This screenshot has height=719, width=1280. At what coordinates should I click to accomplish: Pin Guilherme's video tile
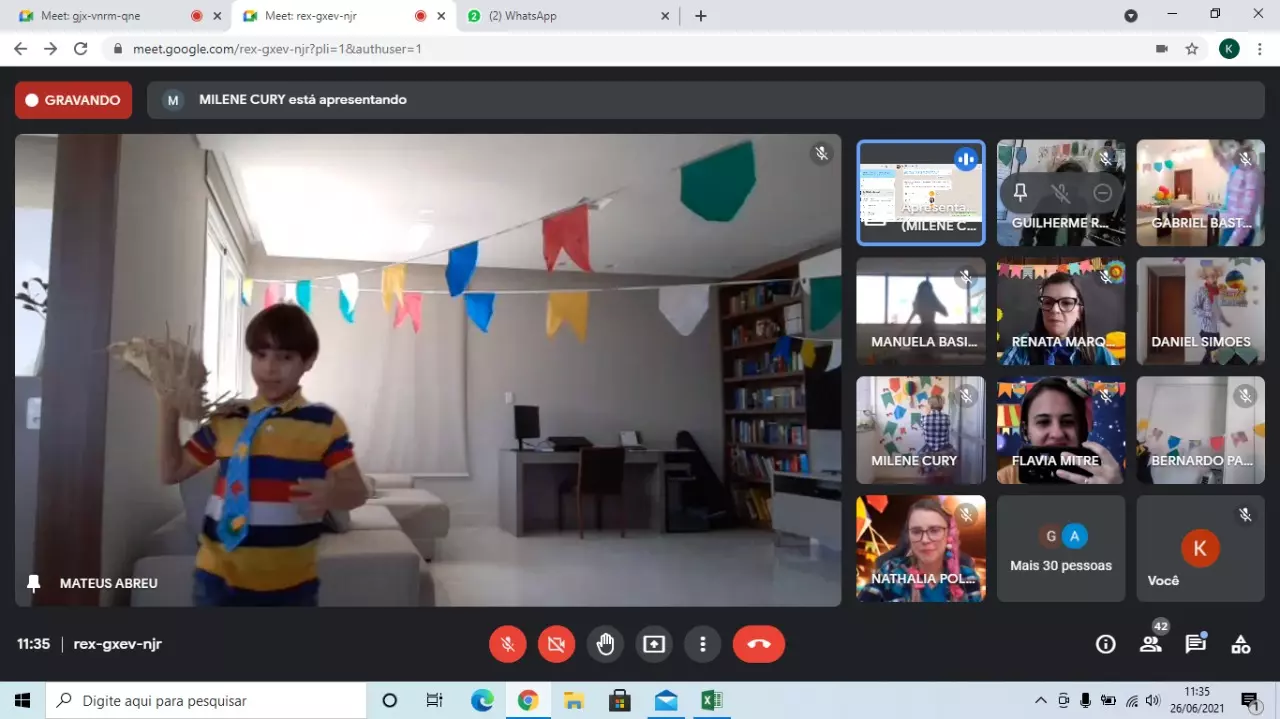tap(1020, 193)
